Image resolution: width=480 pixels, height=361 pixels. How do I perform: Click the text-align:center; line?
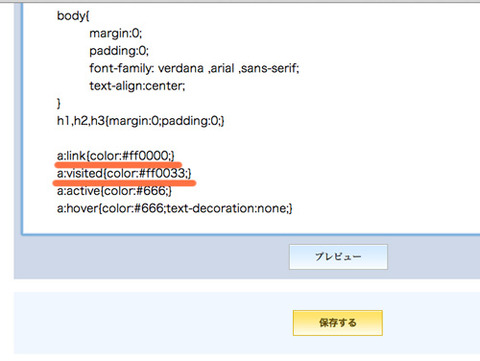(x=137, y=86)
